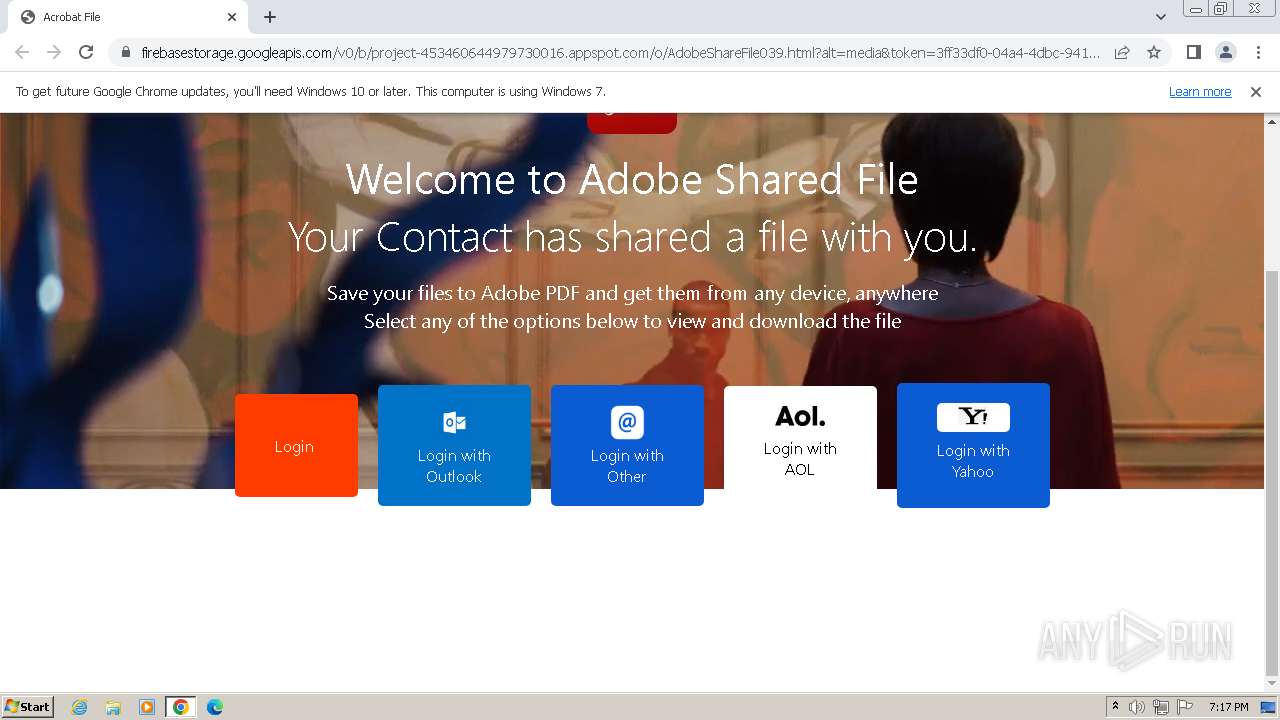Choose Login with Outlook
Viewport: 1280px width, 720px height.
pyautogui.click(x=454, y=445)
